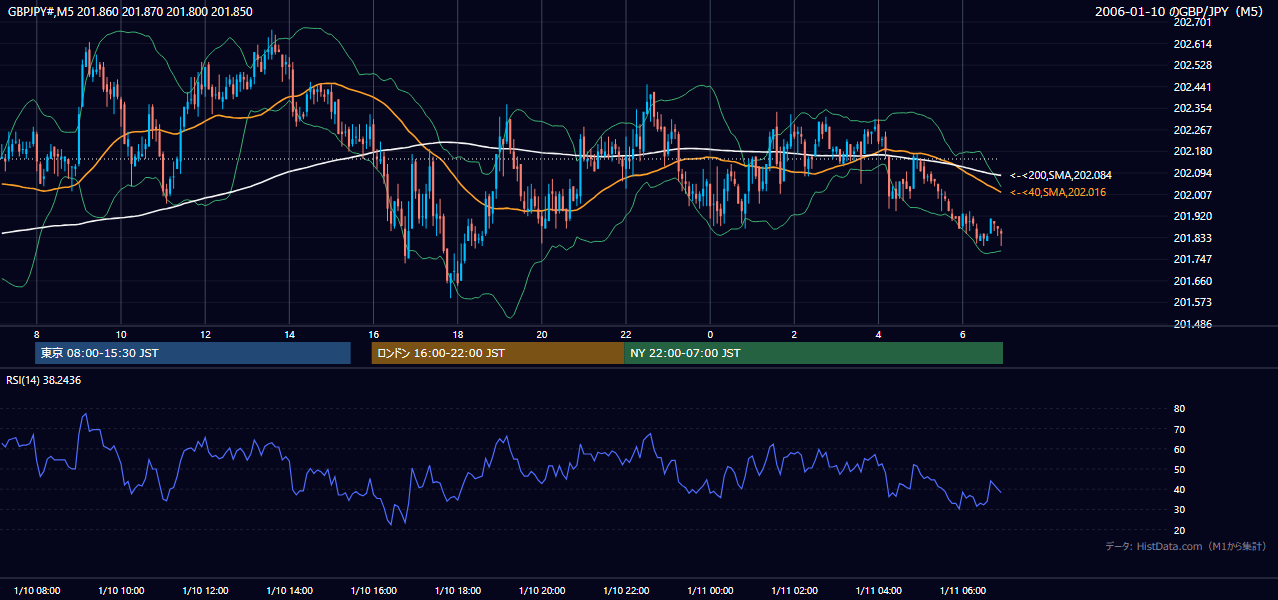Click the 202.354 price axis label
This screenshot has height=600, width=1278.
(1193, 108)
